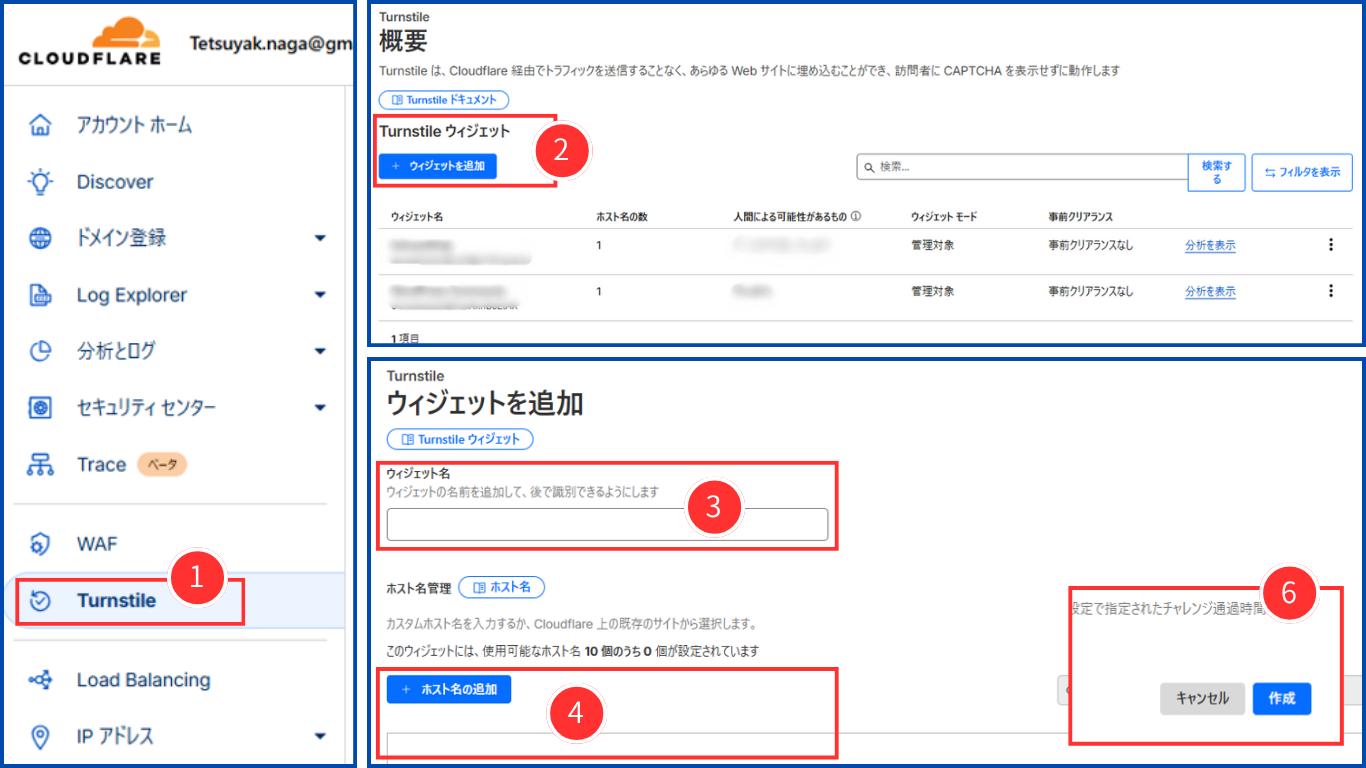Click the magnifier icon in the 検索 box
This screenshot has width=1366, height=768.
coord(868,165)
